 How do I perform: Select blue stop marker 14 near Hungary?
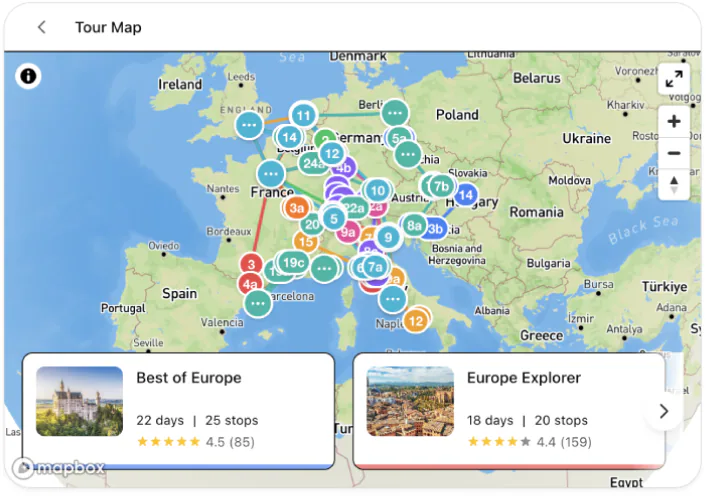pos(466,195)
